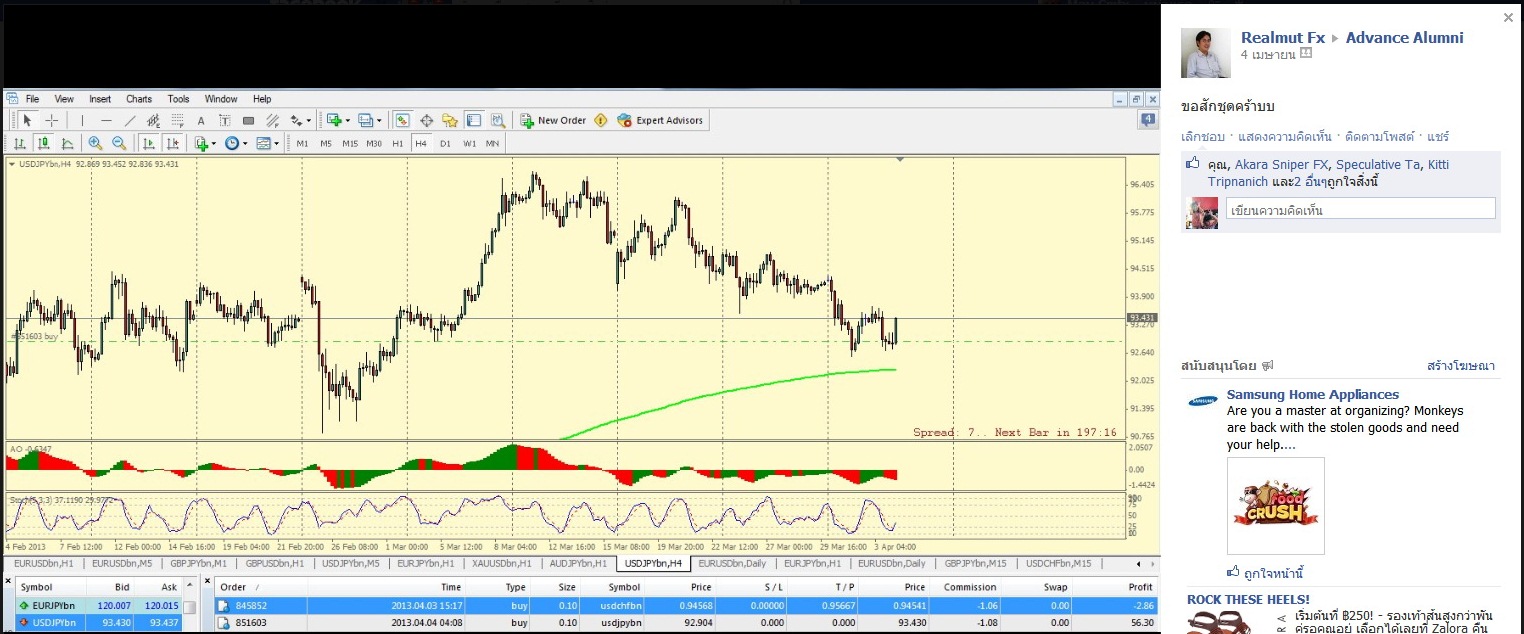Toggle chart Auto Scroll
This screenshot has height=634, width=1524.
coord(148,143)
